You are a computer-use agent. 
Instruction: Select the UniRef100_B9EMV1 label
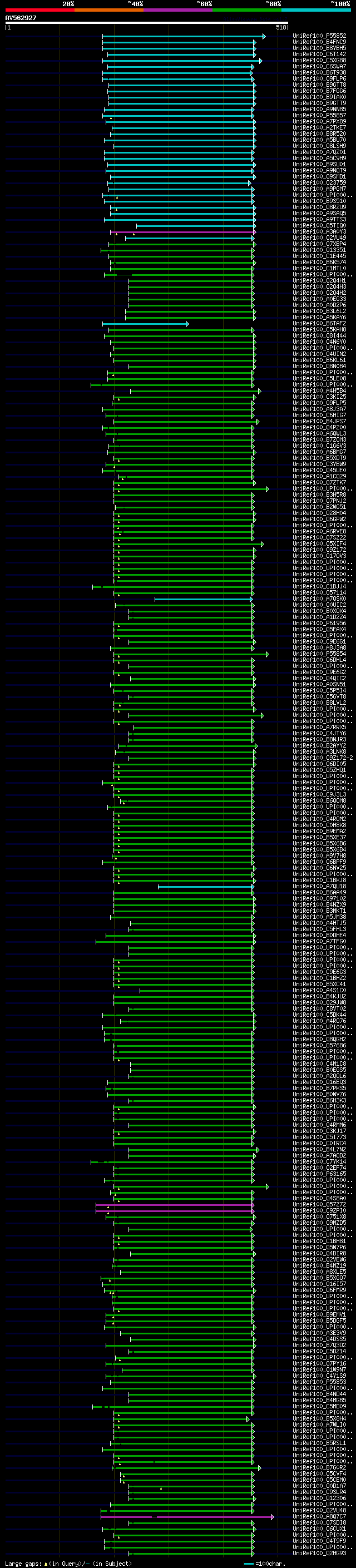(319, 1315)
